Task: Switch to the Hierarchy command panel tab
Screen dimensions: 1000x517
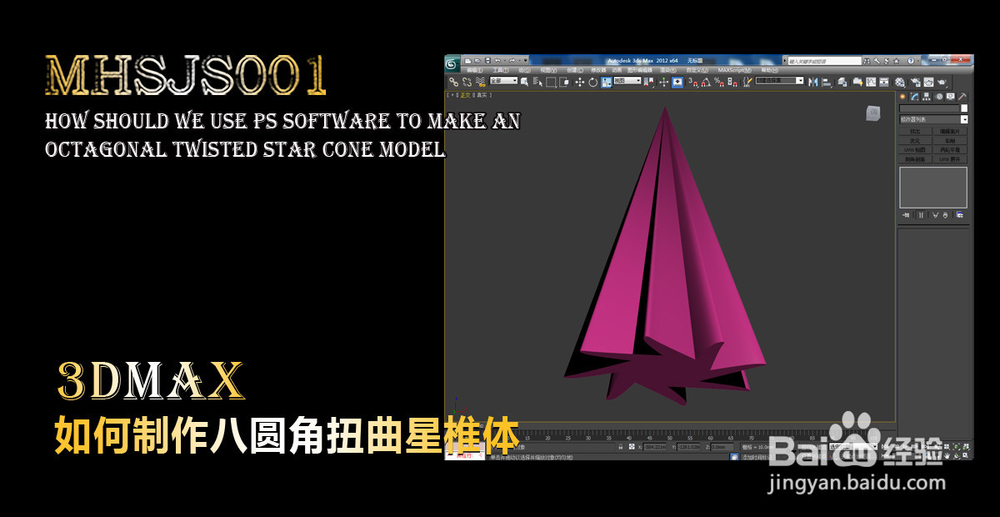Action: point(927,96)
